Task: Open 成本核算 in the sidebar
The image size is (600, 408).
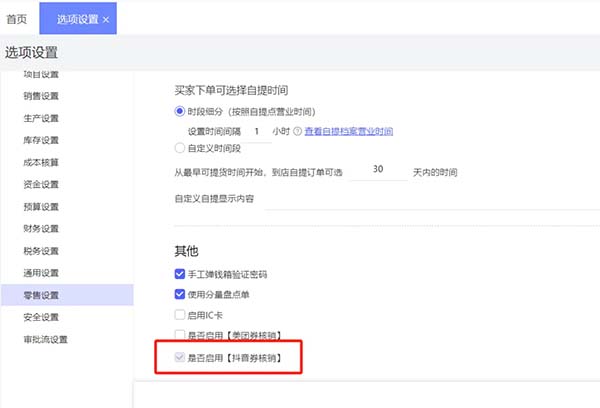Action: click(x=41, y=163)
